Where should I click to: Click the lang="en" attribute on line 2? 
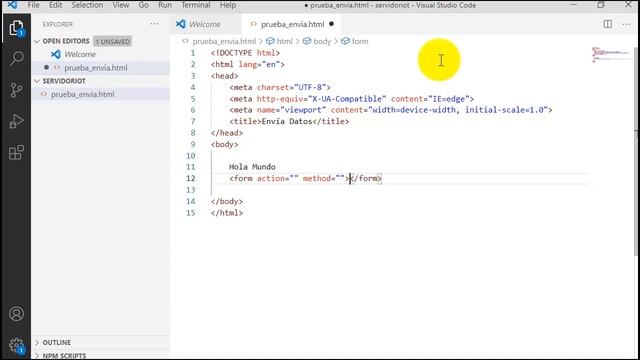tap(259, 64)
